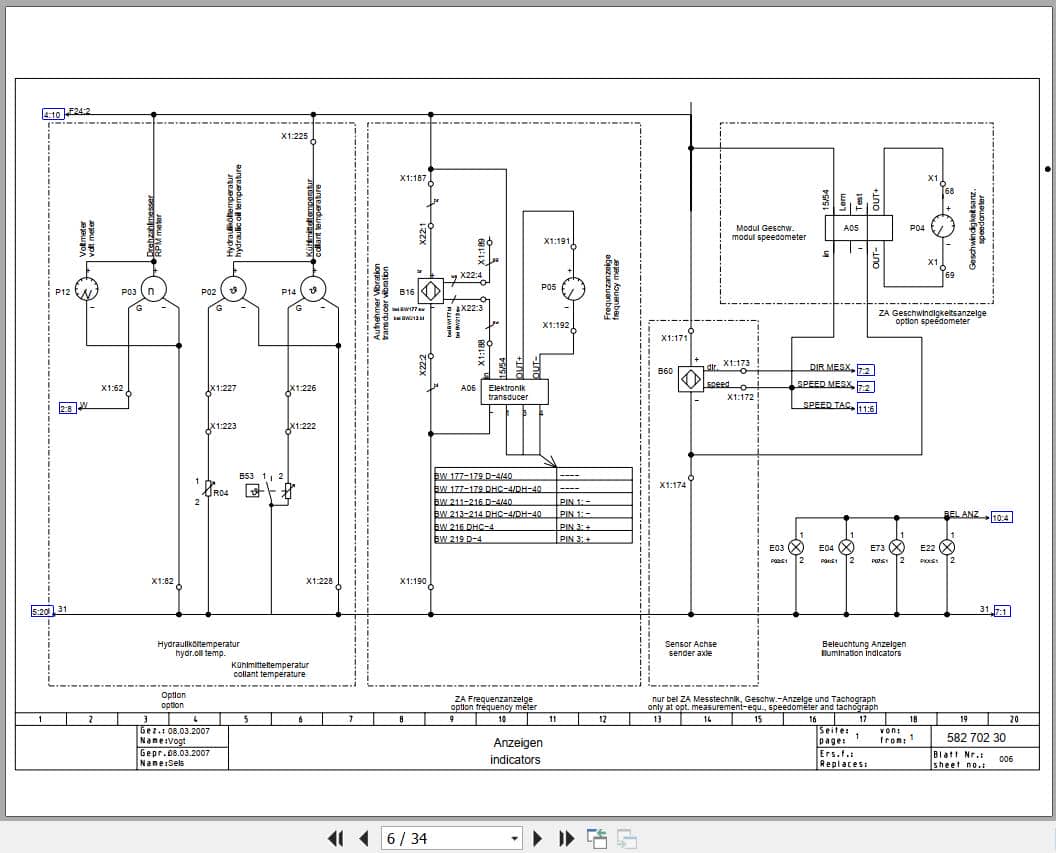1056x853 pixels.
Task: Click the P12 voltmeter symbol
Action: 86,290
